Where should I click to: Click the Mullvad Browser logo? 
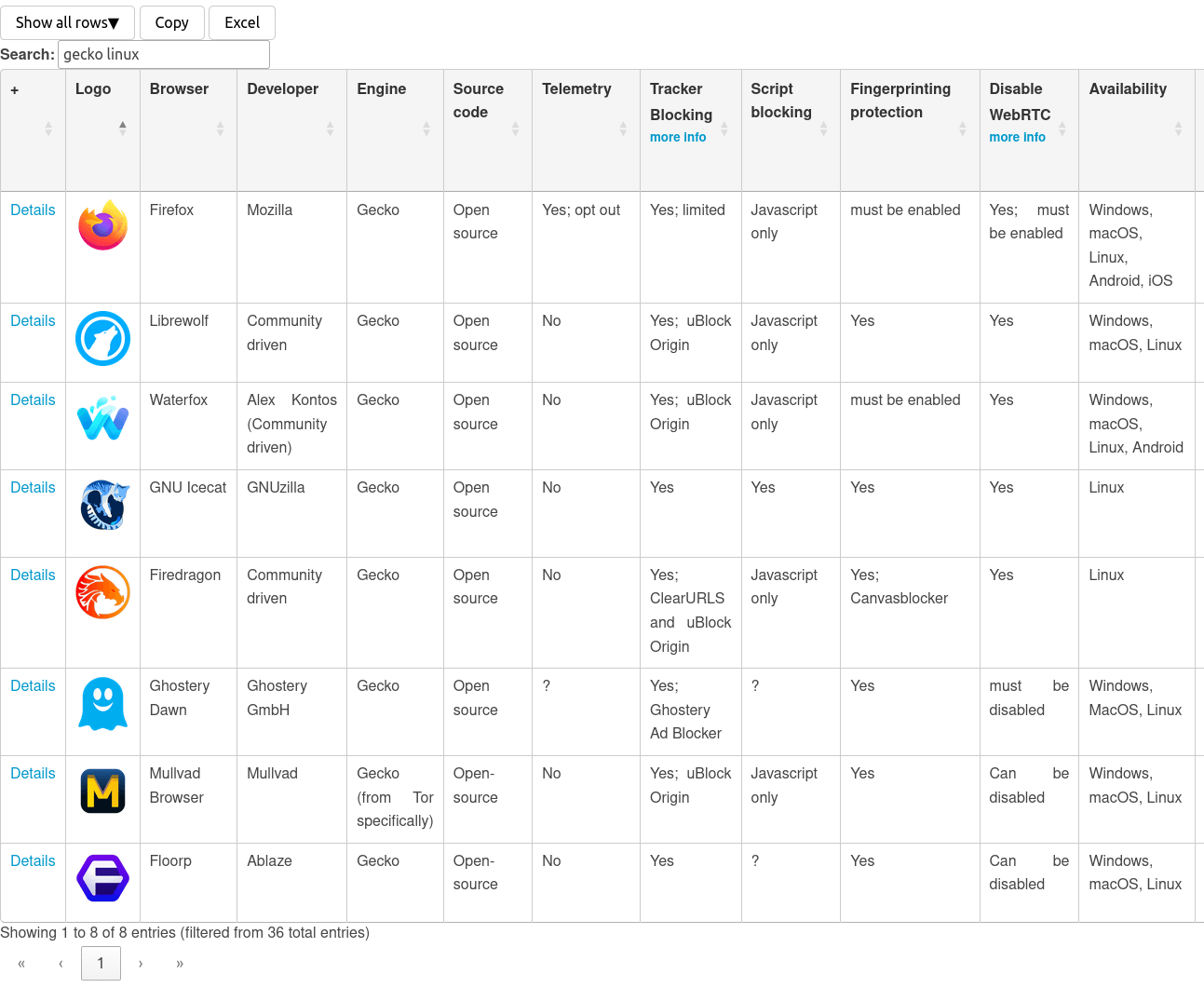click(x=102, y=792)
